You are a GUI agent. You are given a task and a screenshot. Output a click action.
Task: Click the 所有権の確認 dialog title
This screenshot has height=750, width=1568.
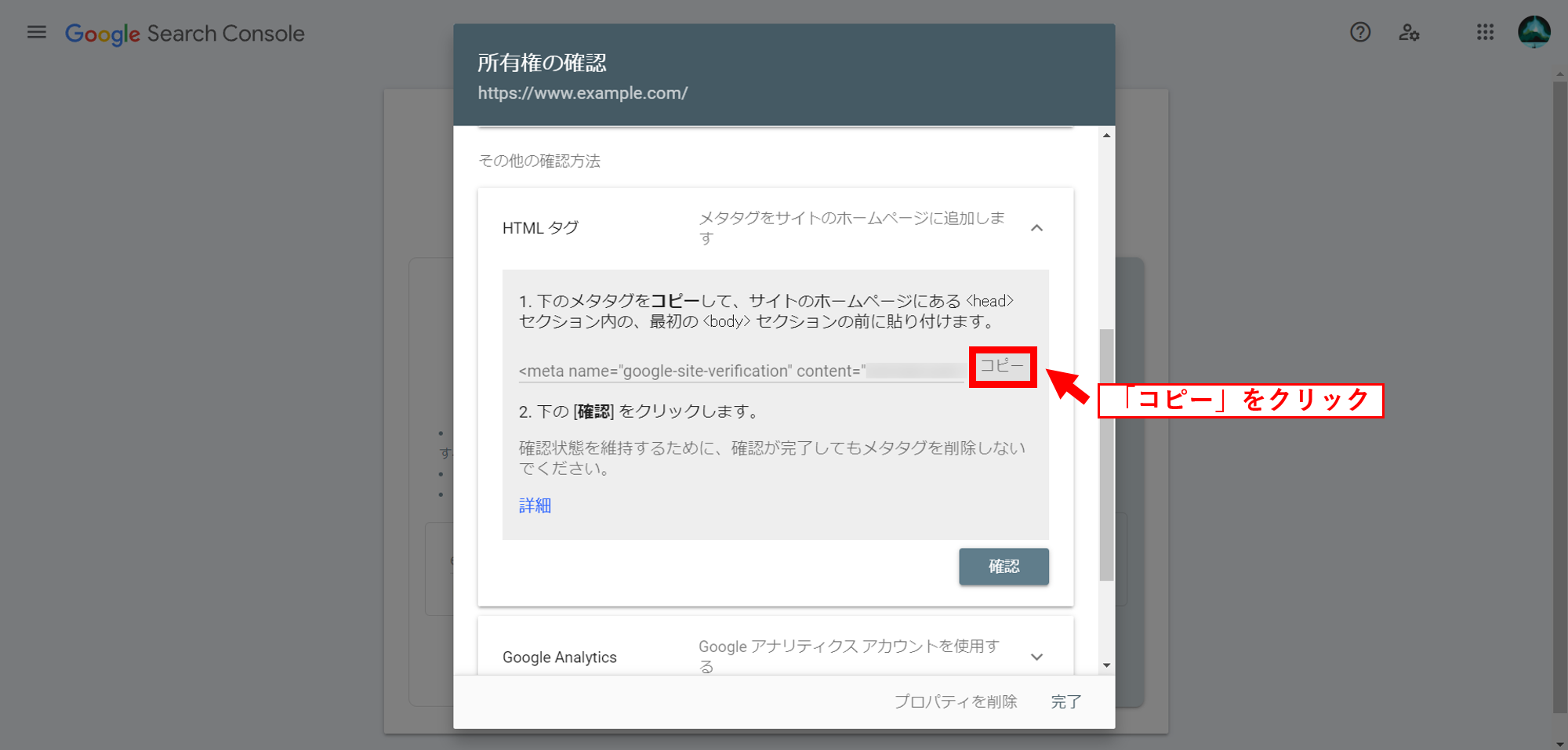pyautogui.click(x=542, y=63)
